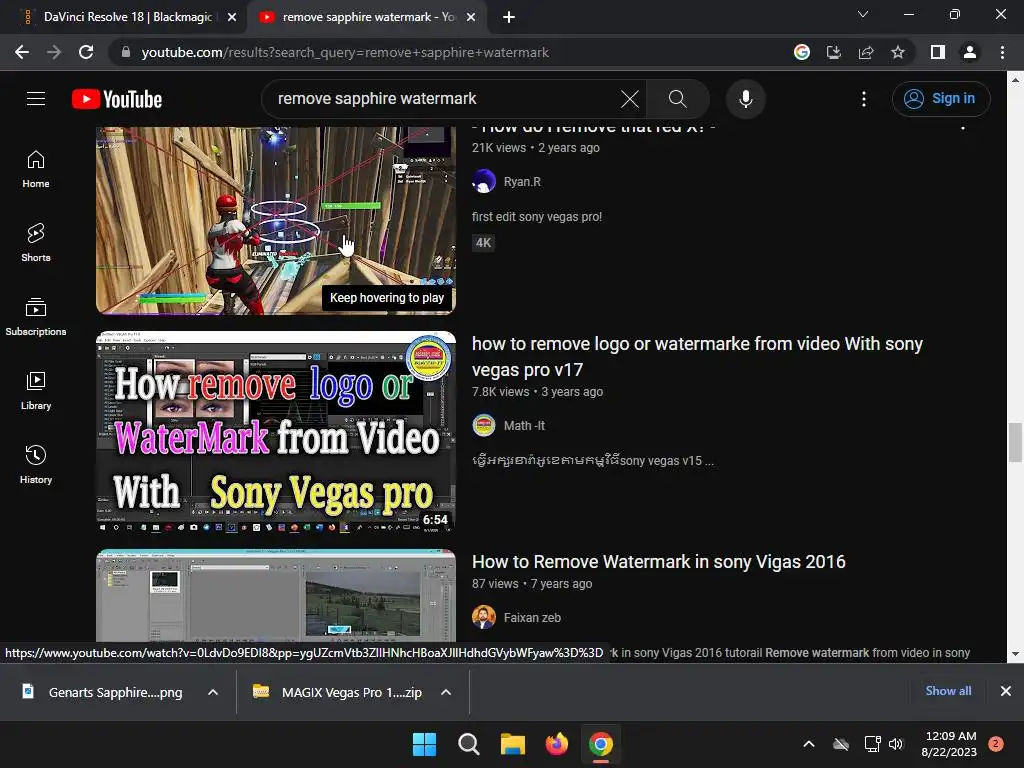Open the Home sidebar item
The image size is (1024, 768).
(x=36, y=169)
